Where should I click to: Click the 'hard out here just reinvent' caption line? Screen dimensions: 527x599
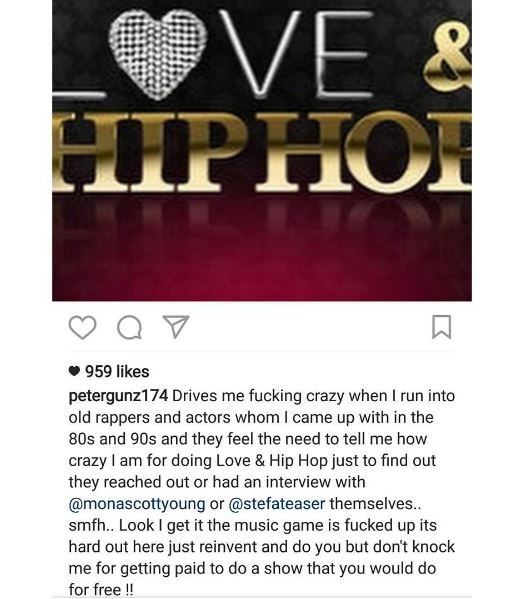(x=262, y=547)
